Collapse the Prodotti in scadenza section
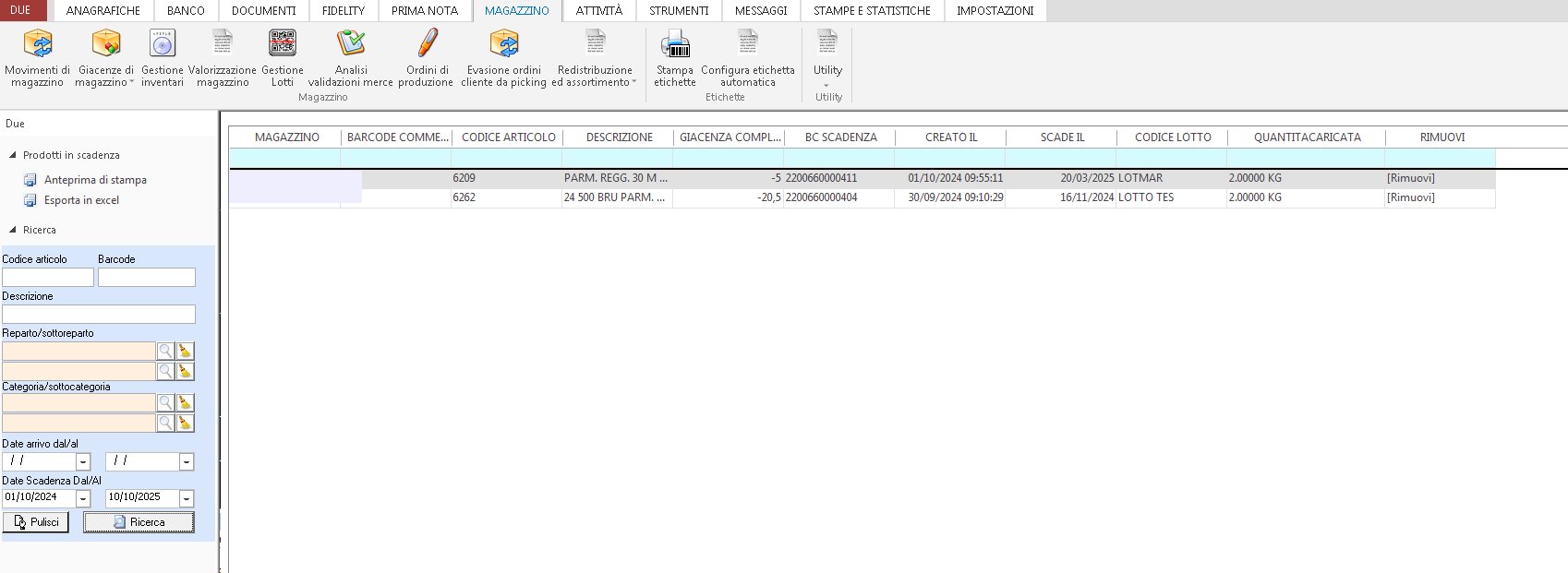This screenshot has height=573, width=1568. 13,155
